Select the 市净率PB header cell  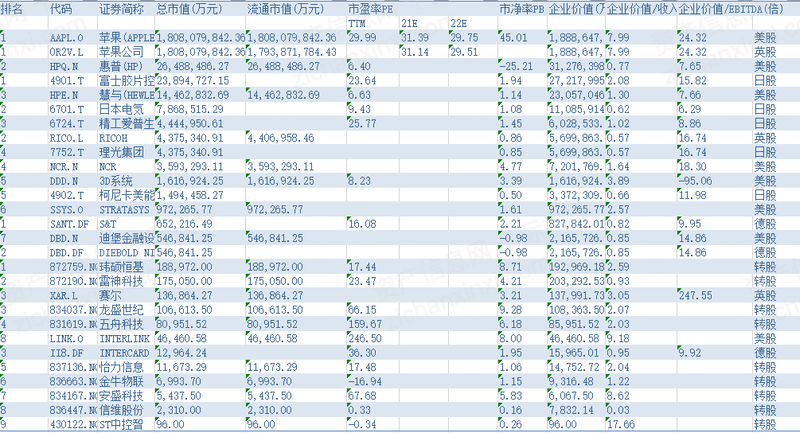pyautogui.click(x=521, y=9)
